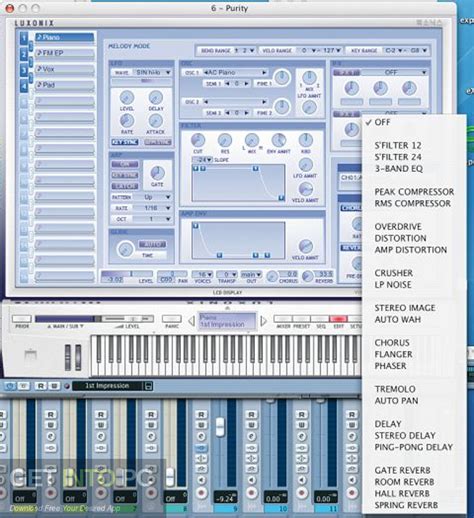Open channel 10 edit settings (e icon)
474x518 pixels.
(251, 436)
